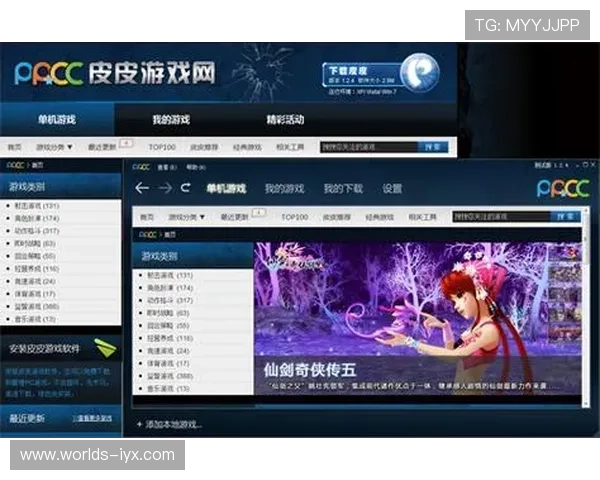Select 精彩活动 tab on the website header
Screen dimensions: 600x480
click(285, 119)
